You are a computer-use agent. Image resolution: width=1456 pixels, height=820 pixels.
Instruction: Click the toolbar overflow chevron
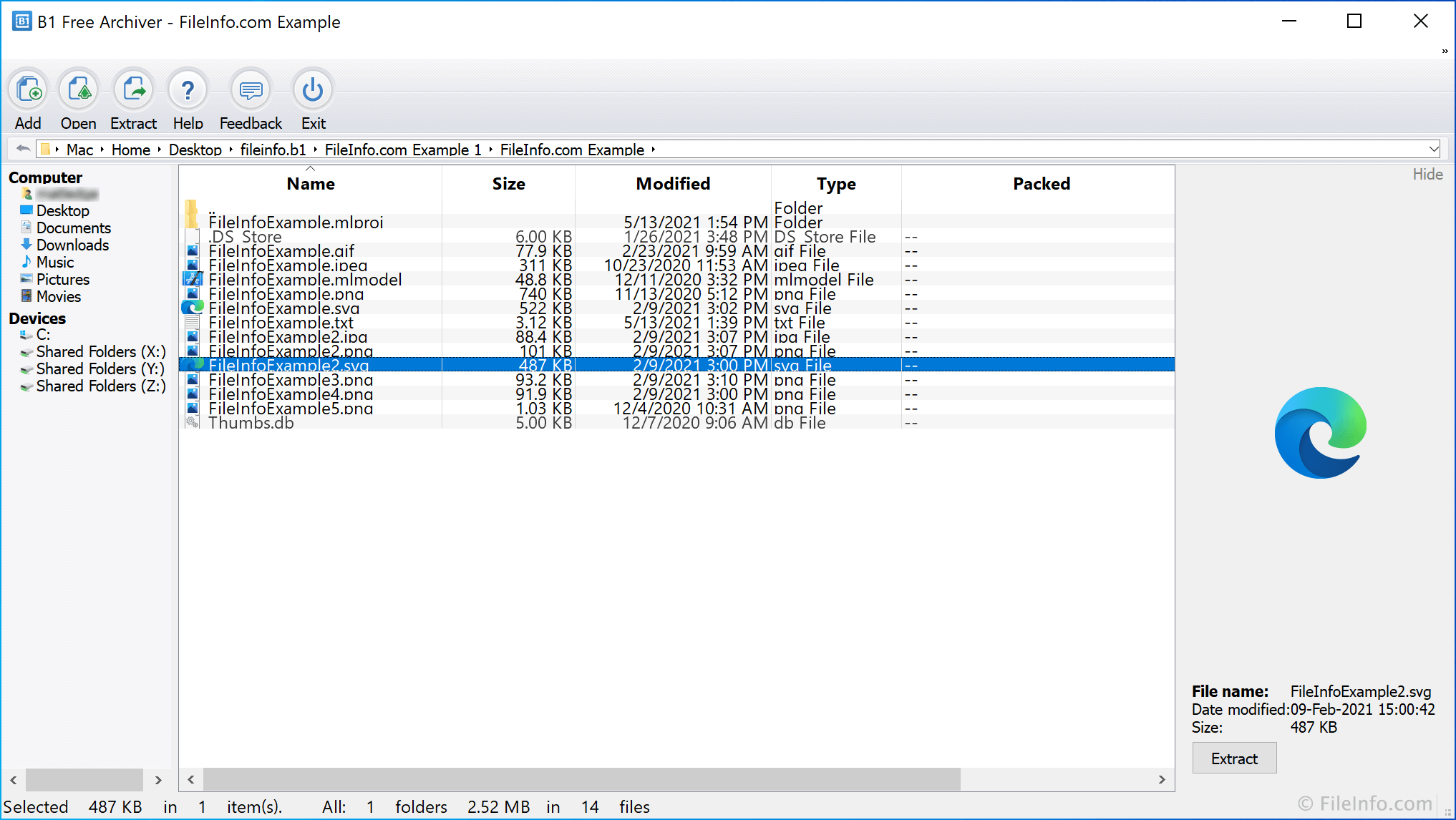(1445, 51)
